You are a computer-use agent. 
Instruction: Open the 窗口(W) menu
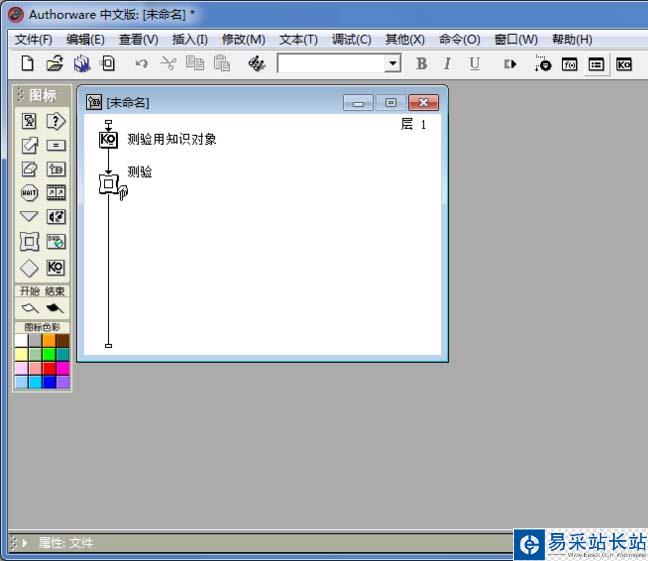(516, 40)
